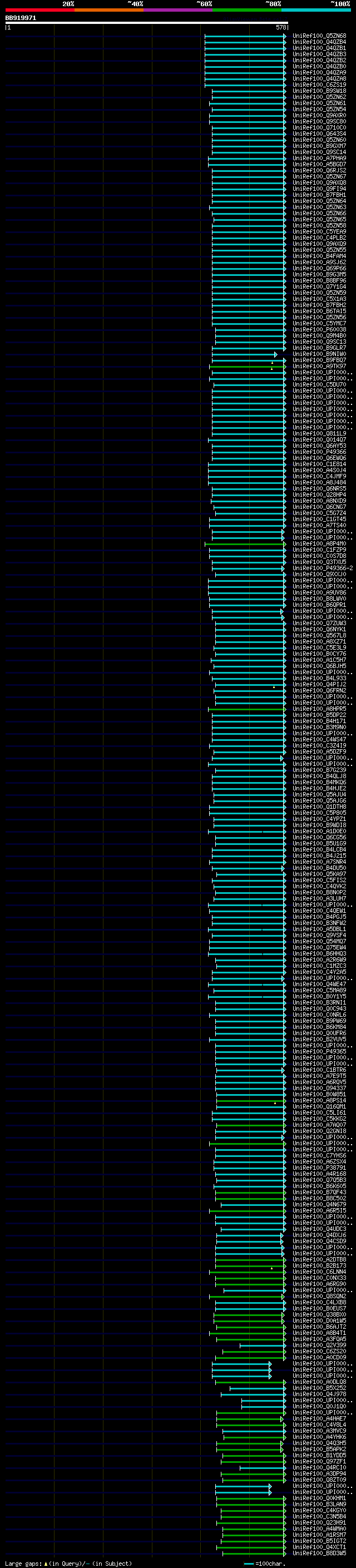Select the UniRef100_A0CD09 hit label
The width and height of the screenshot is (356, 1568).
pos(319,1357)
